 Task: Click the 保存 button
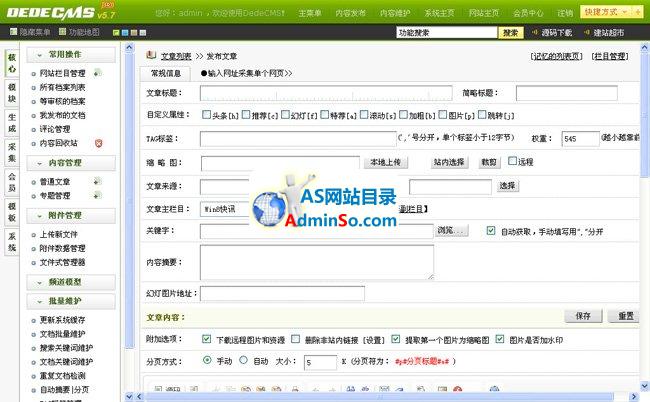(583, 316)
